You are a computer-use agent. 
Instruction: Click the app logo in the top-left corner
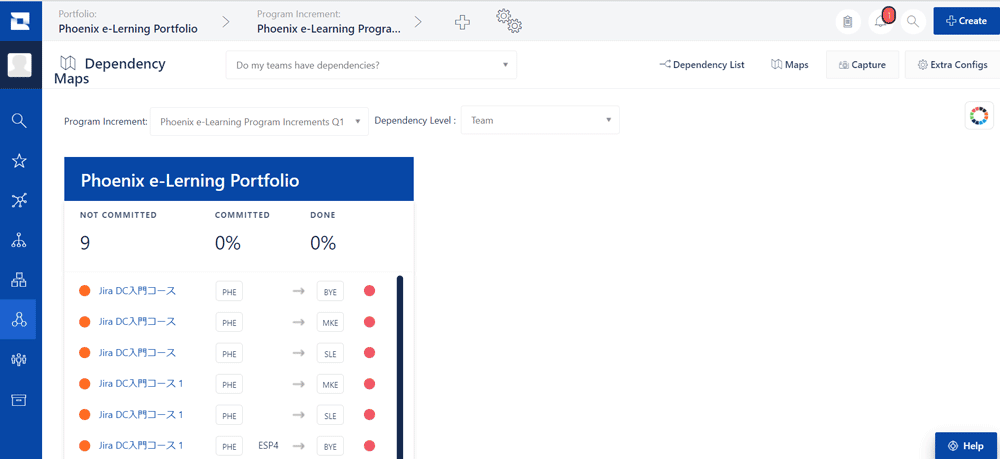pos(20,20)
